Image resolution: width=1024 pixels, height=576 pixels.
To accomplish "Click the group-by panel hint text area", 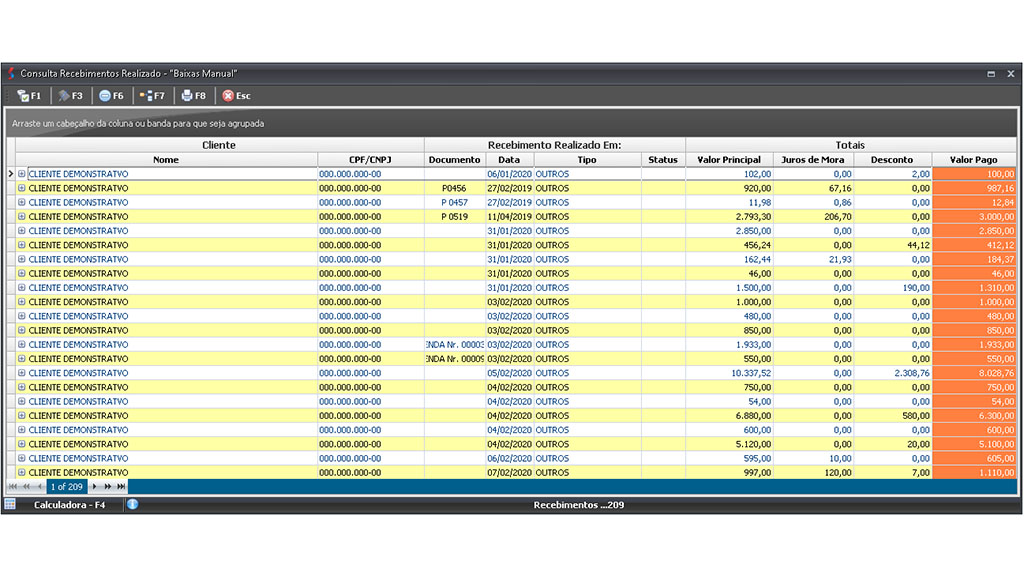I will tap(138, 123).
